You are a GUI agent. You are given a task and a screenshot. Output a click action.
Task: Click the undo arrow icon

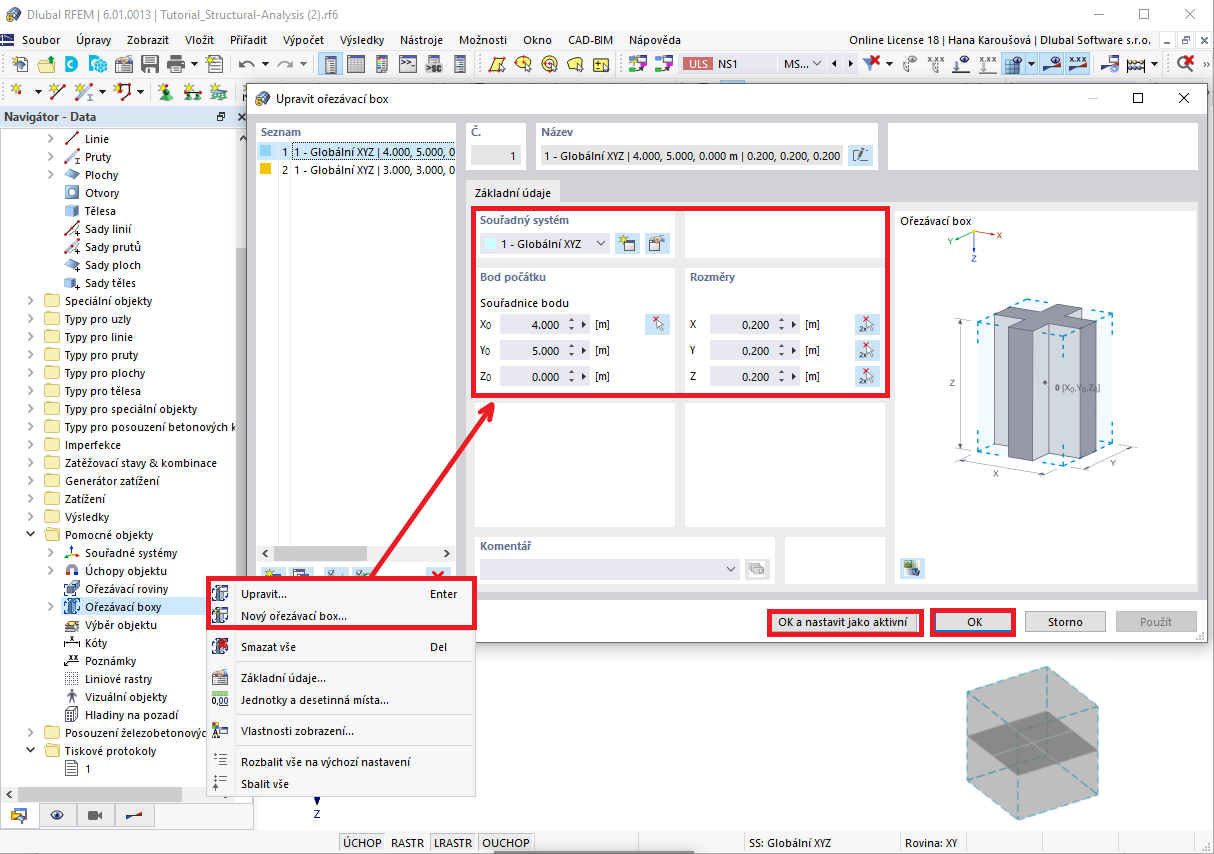247,64
